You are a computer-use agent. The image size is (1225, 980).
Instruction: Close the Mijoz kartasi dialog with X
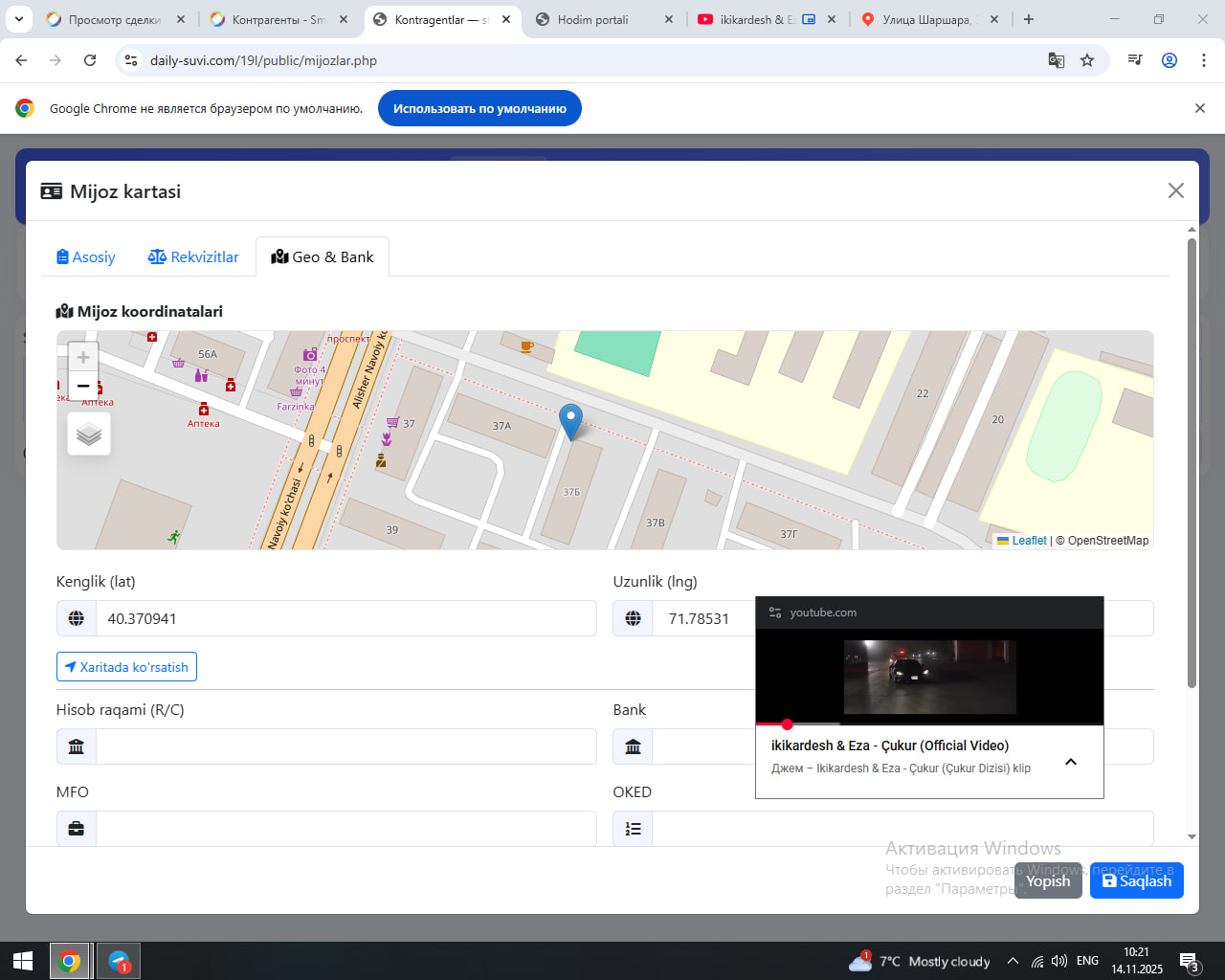coord(1176,190)
